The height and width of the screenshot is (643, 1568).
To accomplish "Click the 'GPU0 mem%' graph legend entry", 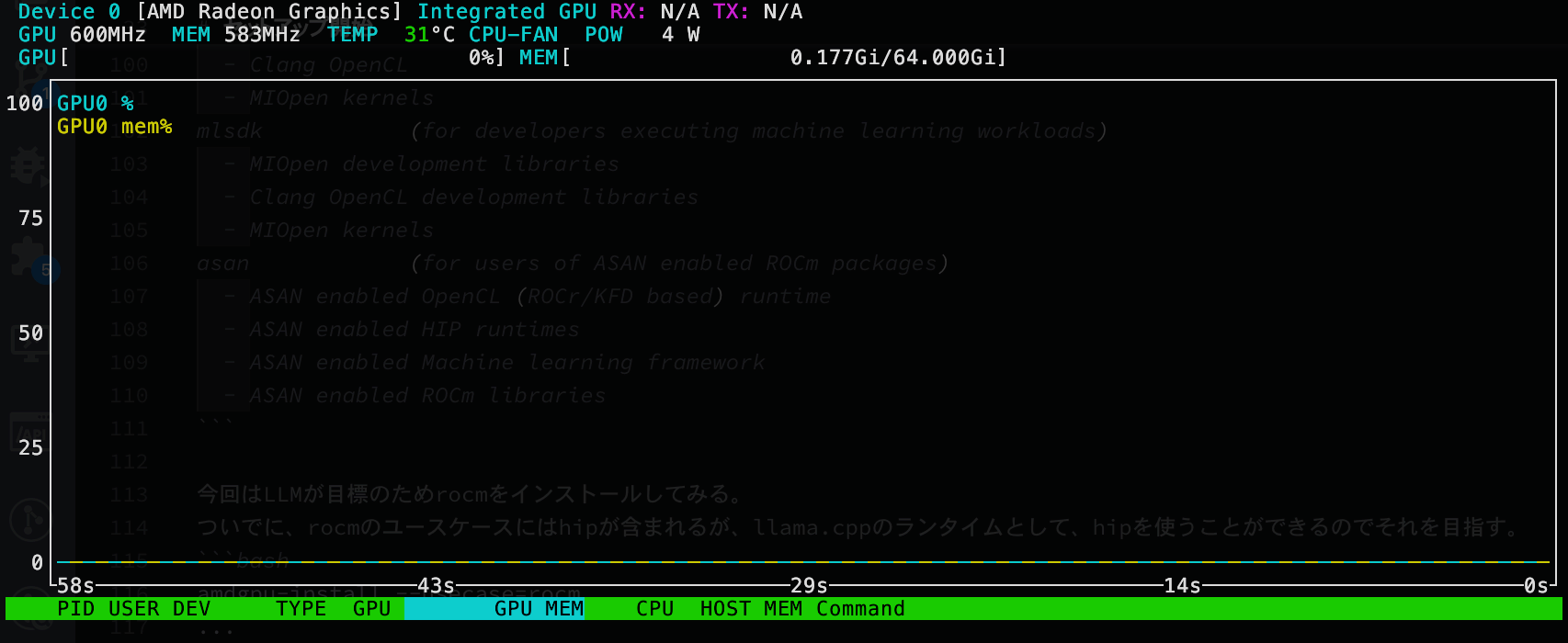I will (115, 127).
